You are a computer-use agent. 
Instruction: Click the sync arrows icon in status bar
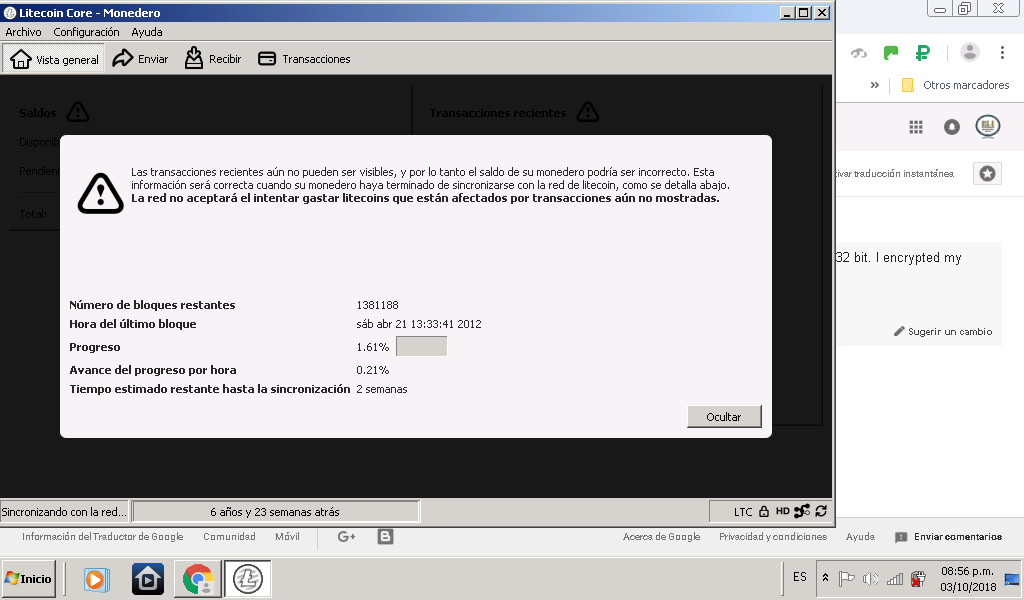[x=821, y=511]
